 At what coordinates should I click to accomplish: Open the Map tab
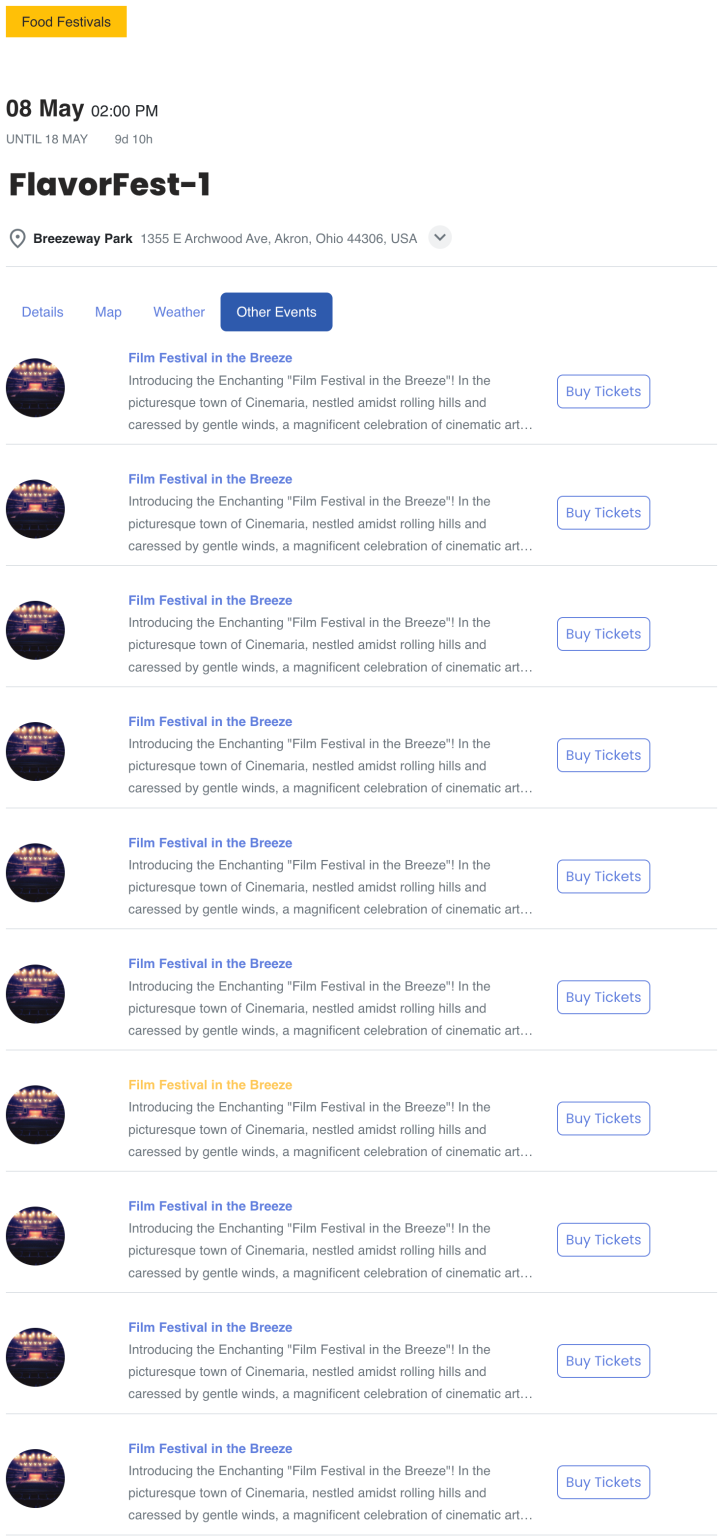108,312
